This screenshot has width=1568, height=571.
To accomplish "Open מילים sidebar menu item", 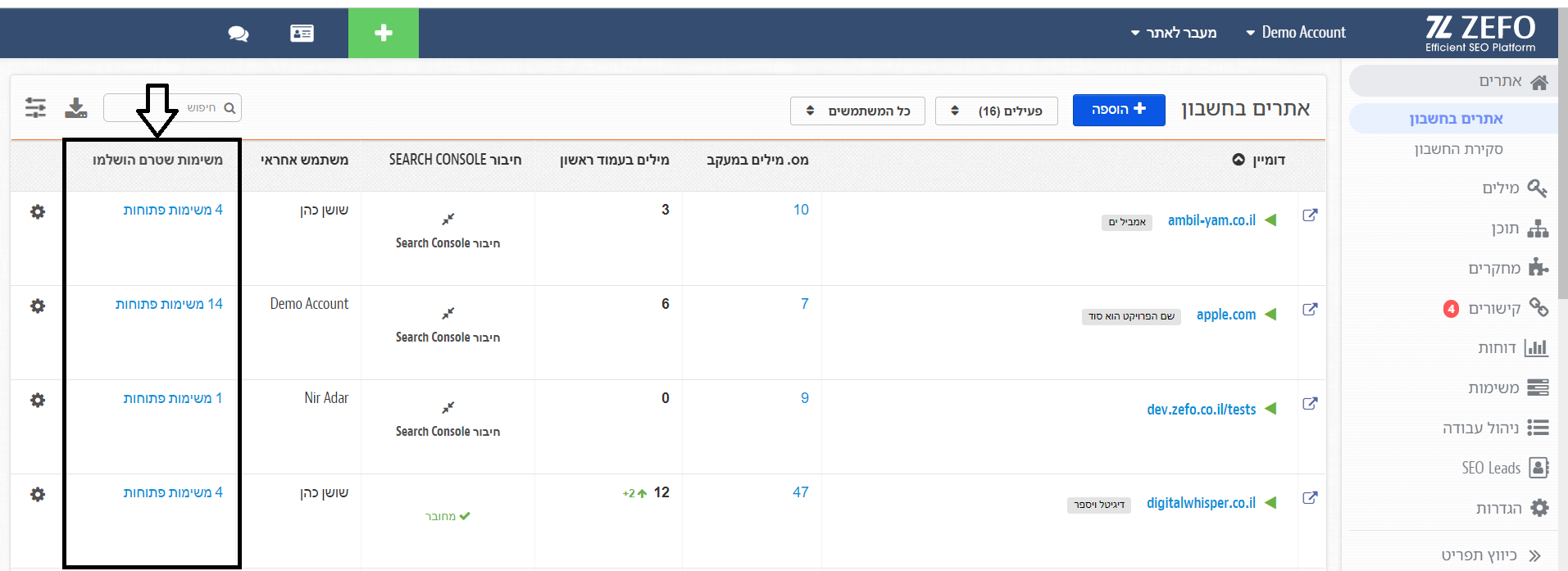I will tap(1514, 188).
